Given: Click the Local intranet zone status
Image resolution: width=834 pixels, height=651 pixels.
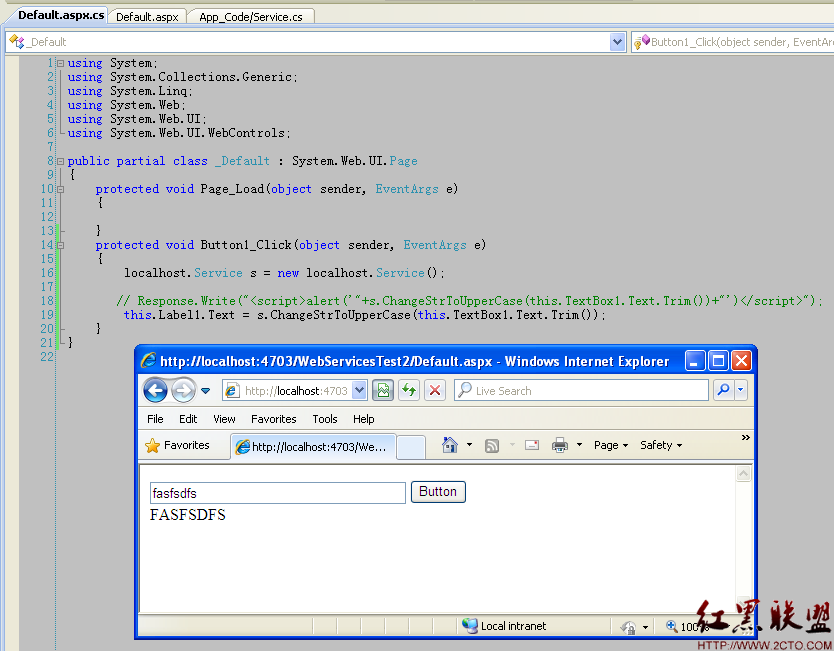Looking at the screenshot, I should click(x=504, y=626).
